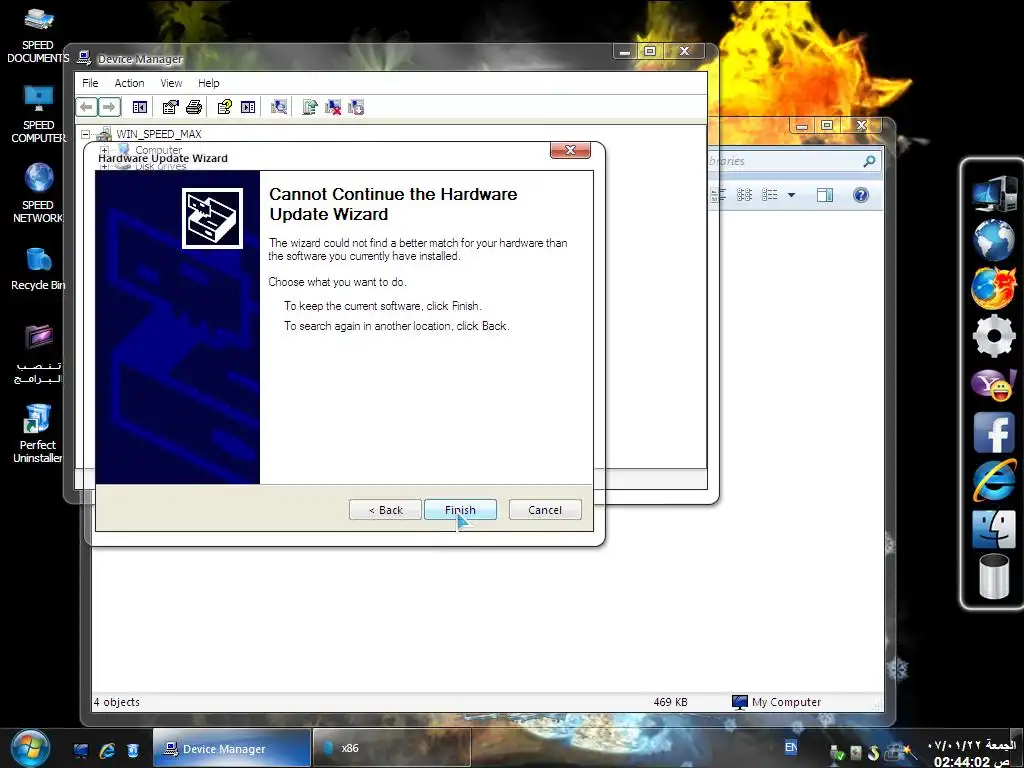
Task: Click the search magnifier icon in Explorer
Action: [869, 161]
